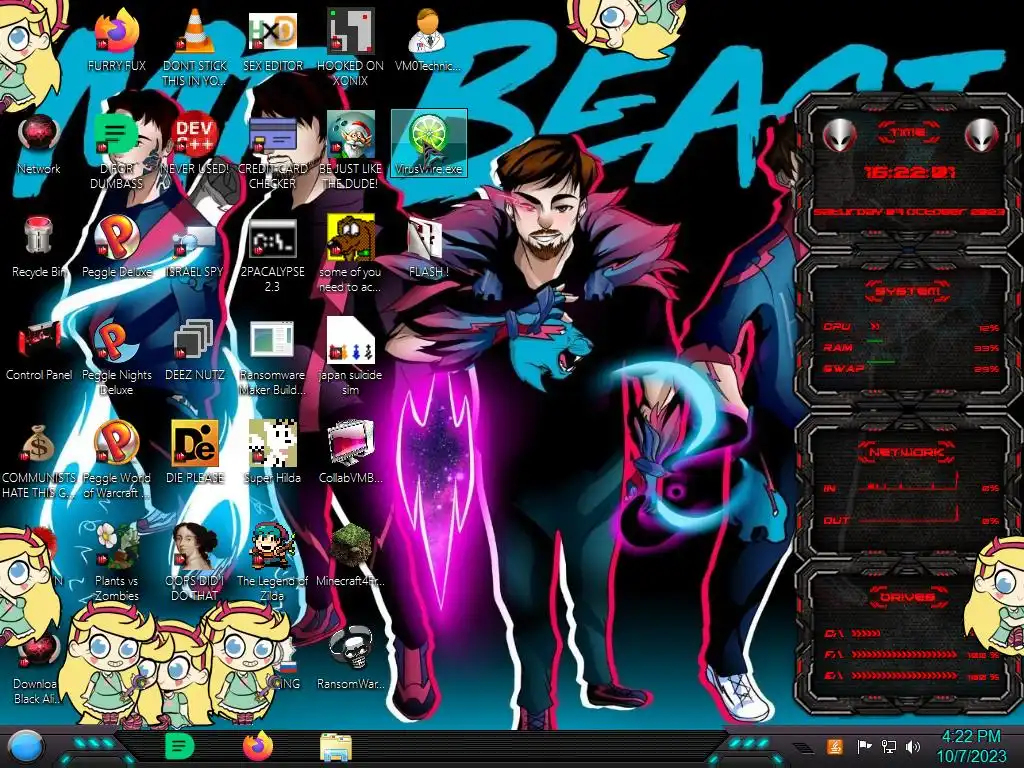Click the SWAP usage row in the widget
Screen dimensions: 1024x768
[x=911, y=369]
